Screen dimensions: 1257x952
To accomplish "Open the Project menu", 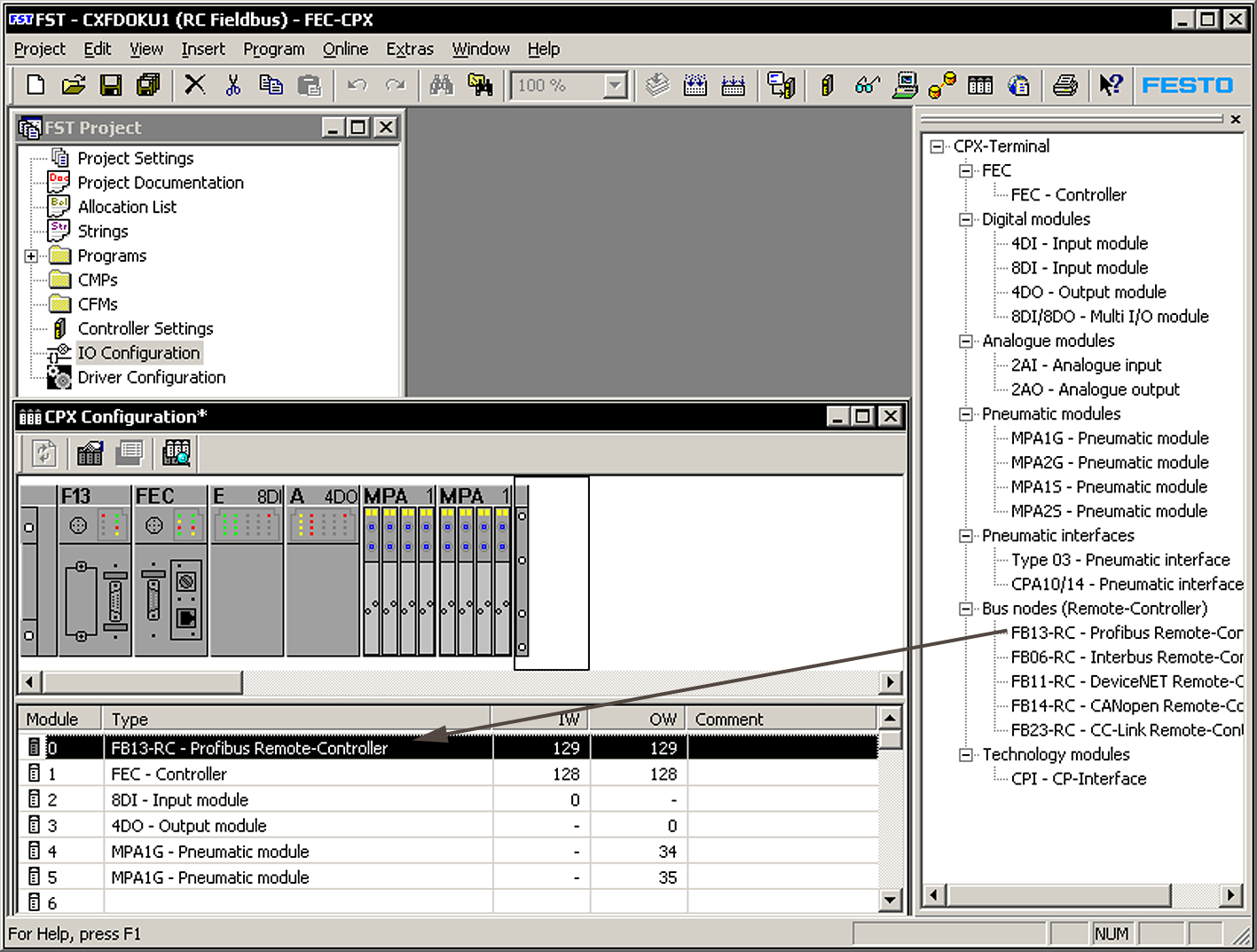I will (40, 49).
